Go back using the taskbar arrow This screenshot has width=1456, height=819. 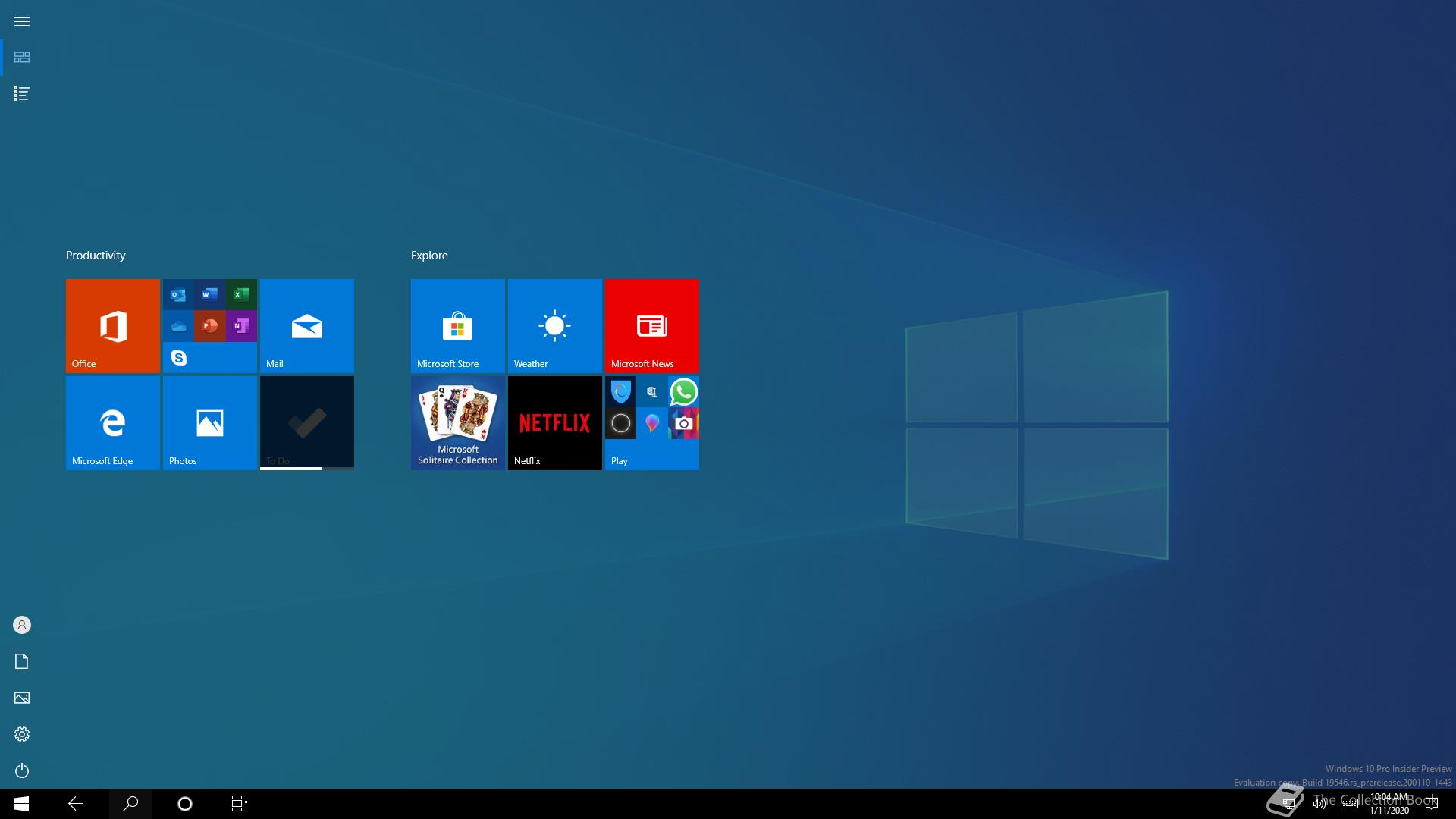[x=76, y=804]
